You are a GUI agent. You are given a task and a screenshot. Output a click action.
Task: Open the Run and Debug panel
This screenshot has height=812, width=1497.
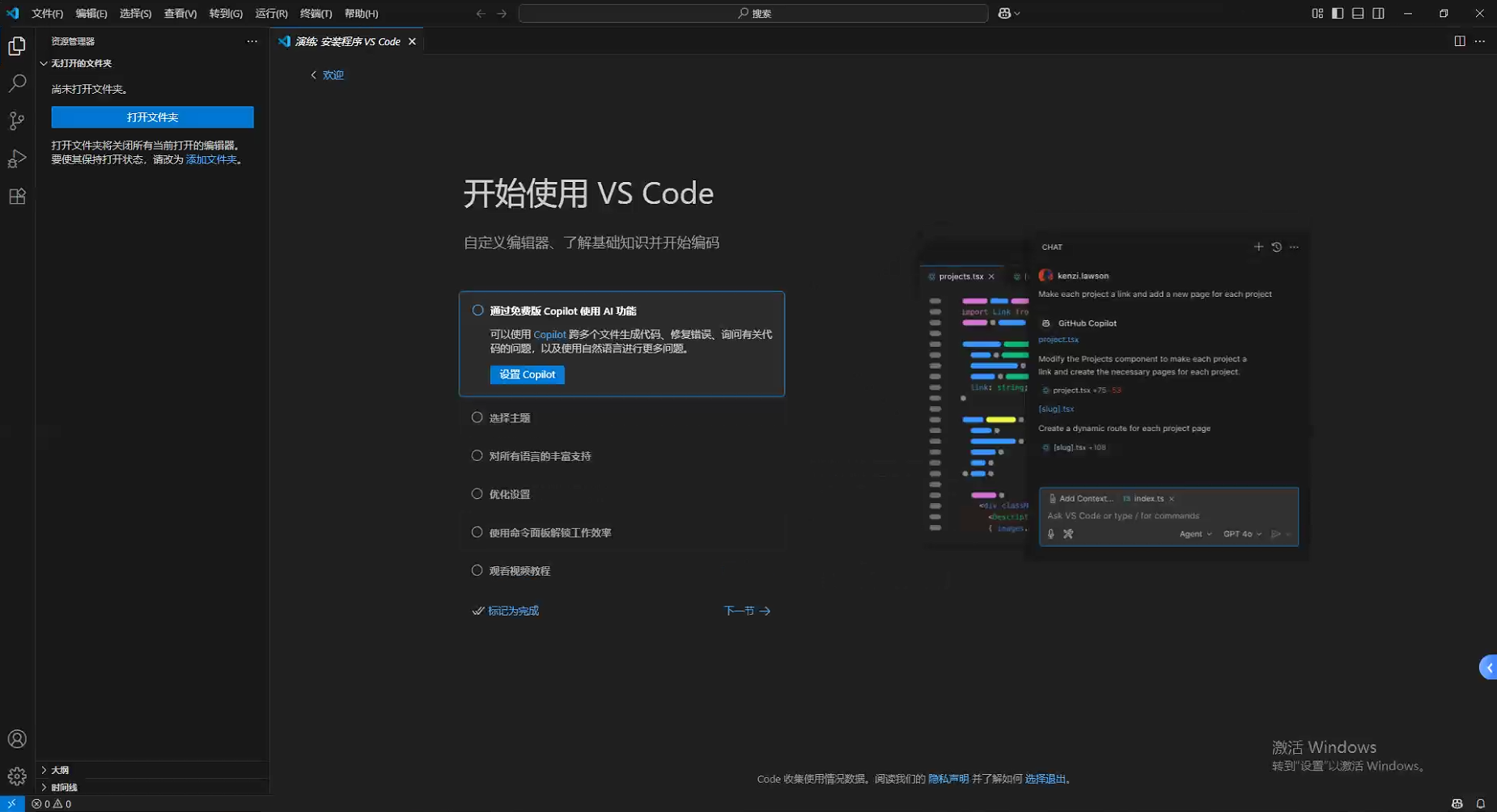pos(17,159)
